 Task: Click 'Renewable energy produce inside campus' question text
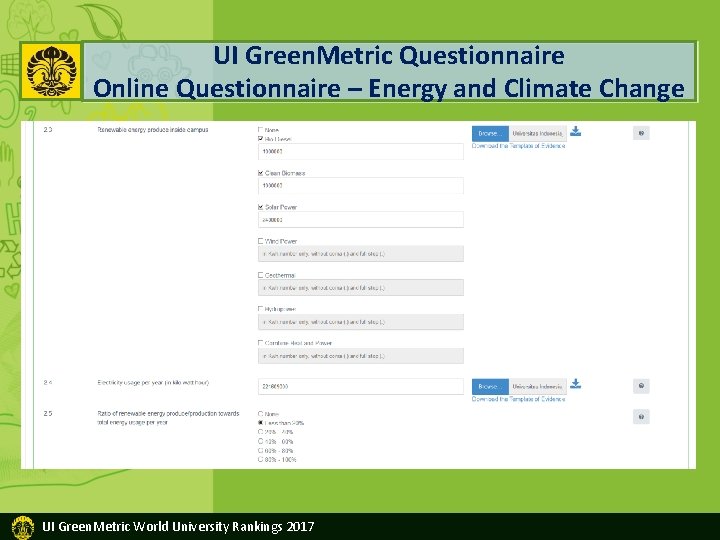[153, 130]
